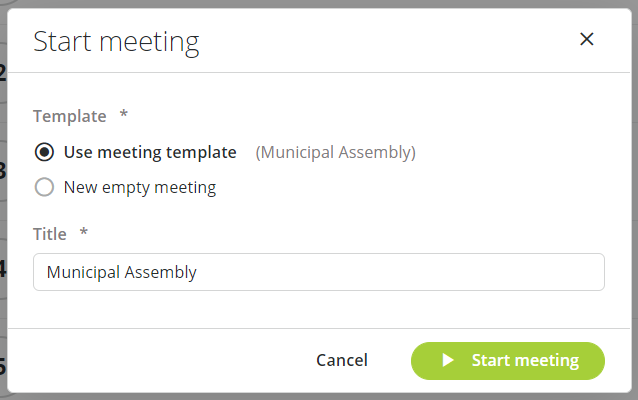Click the asterisk next to Template
The width and height of the screenshot is (638, 400).
123,115
